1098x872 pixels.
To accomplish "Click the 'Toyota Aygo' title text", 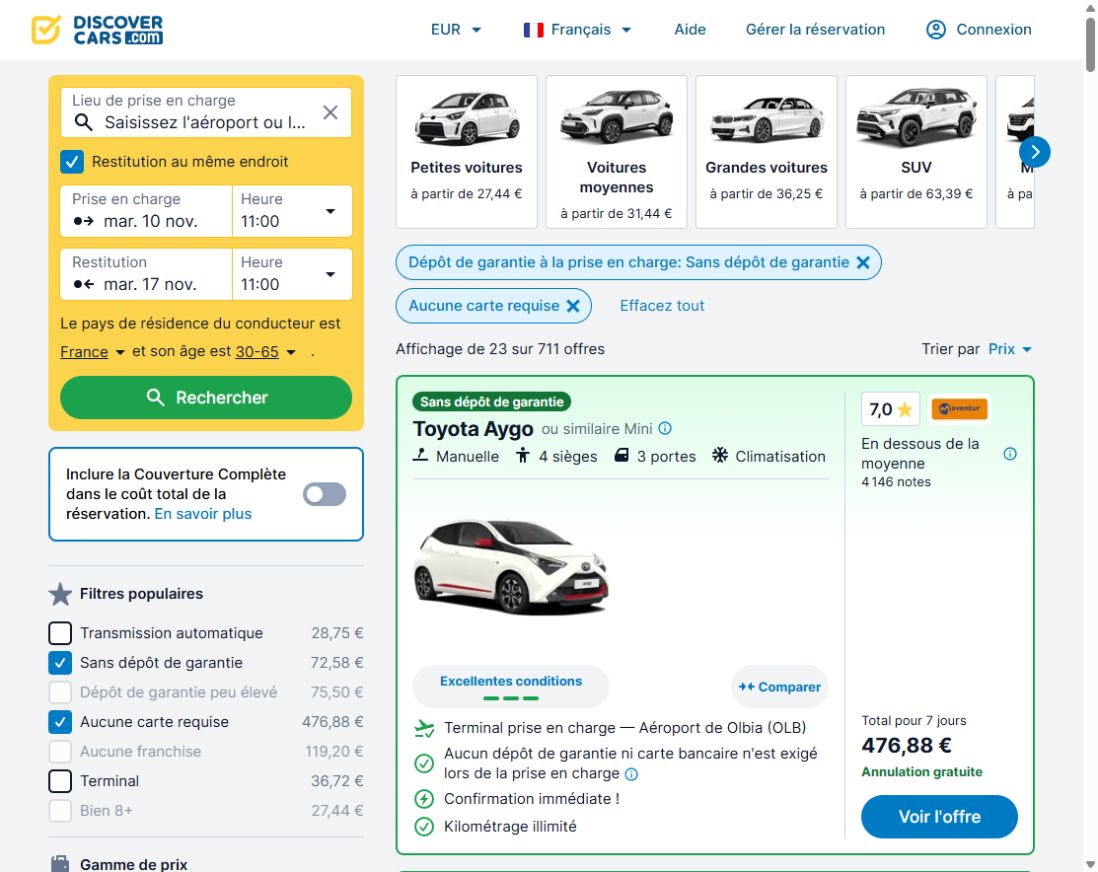I will point(473,429).
